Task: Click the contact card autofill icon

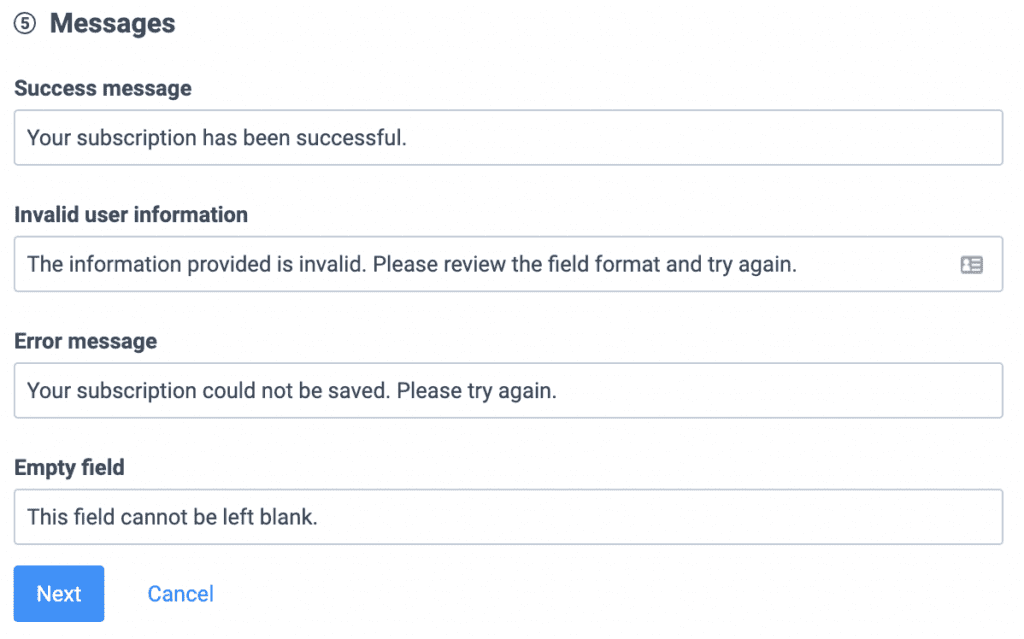Action: 971,265
